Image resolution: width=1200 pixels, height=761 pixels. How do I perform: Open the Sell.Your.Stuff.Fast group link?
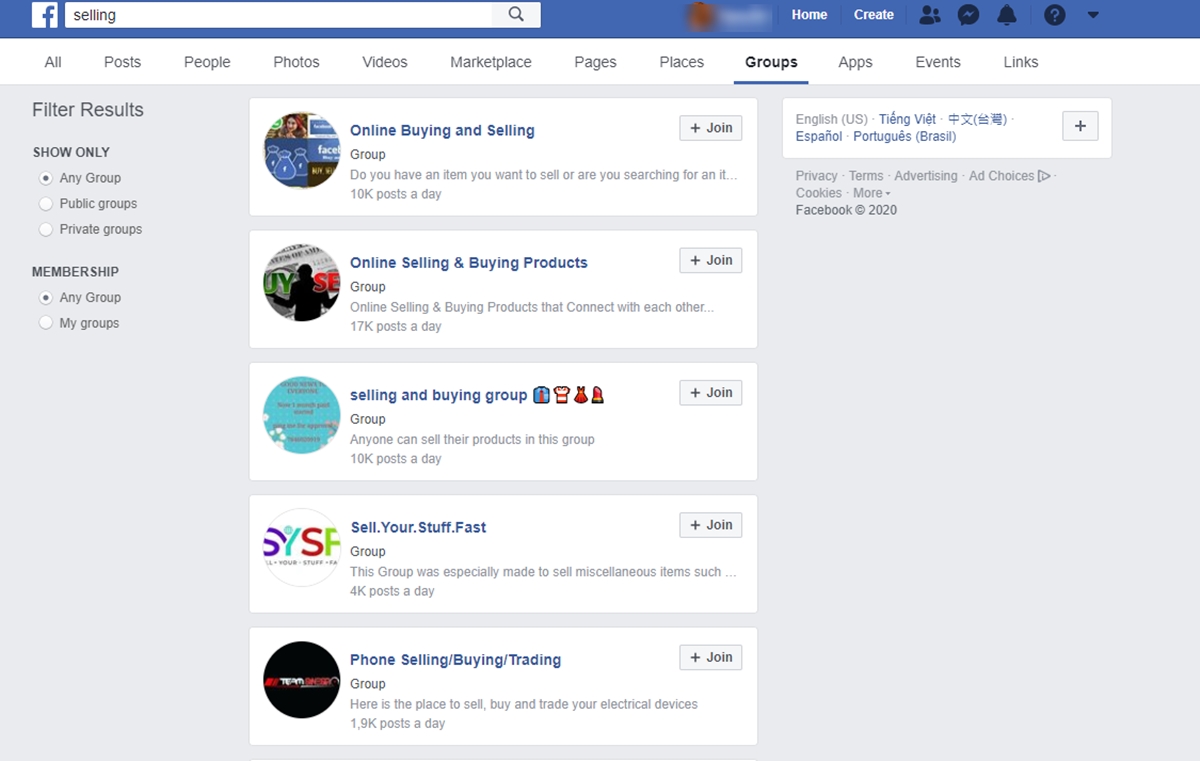418,527
